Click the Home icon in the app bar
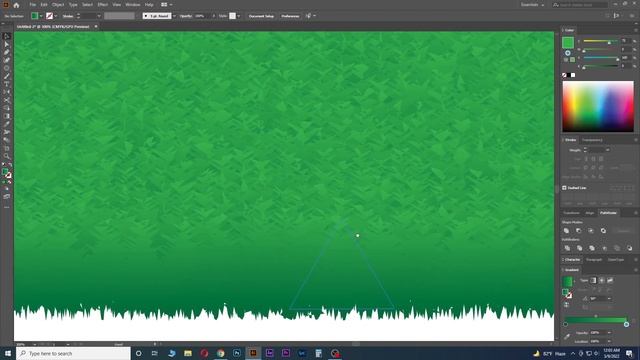The width and height of the screenshot is (640, 360). [x=16, y=5]
